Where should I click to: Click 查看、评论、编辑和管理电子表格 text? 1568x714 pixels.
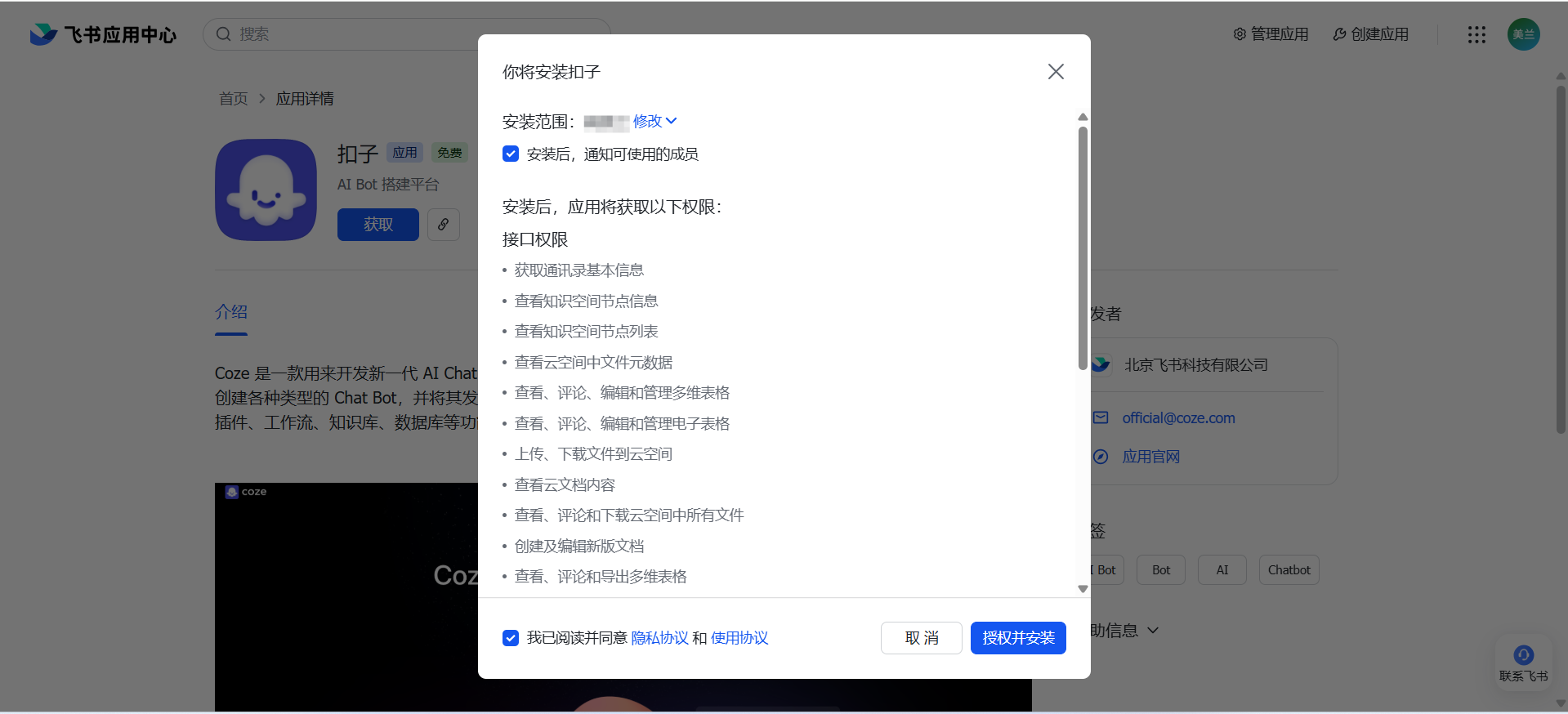coord(623,424)
